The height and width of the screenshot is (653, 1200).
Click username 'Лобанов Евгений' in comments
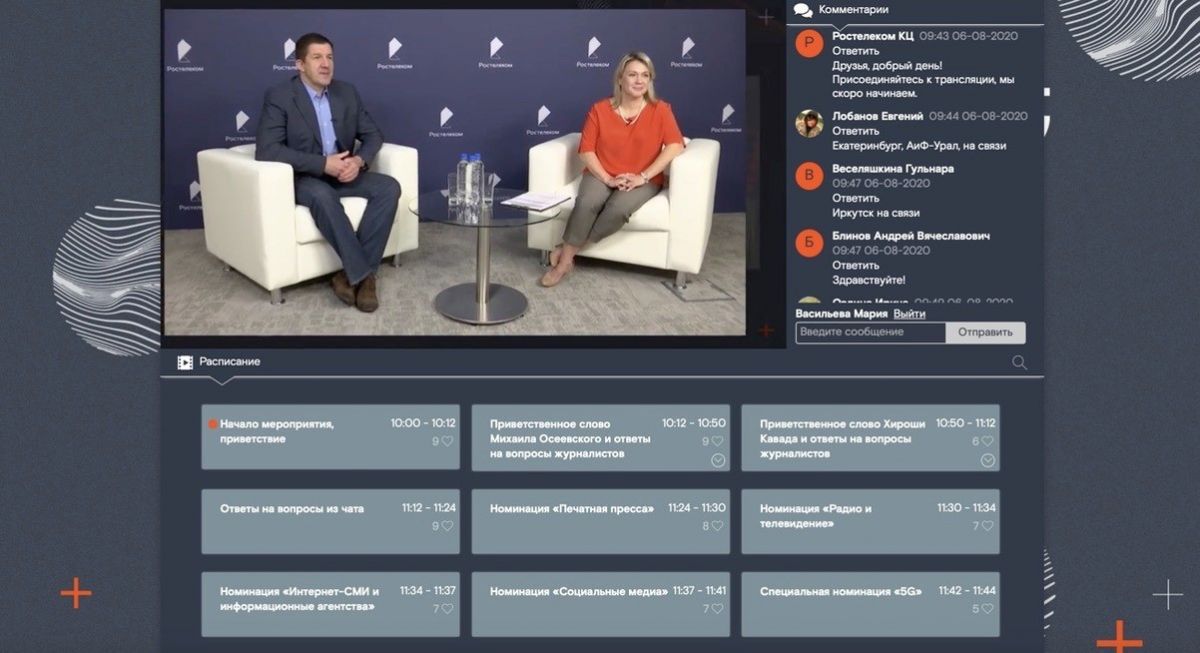tap(878, 116)
